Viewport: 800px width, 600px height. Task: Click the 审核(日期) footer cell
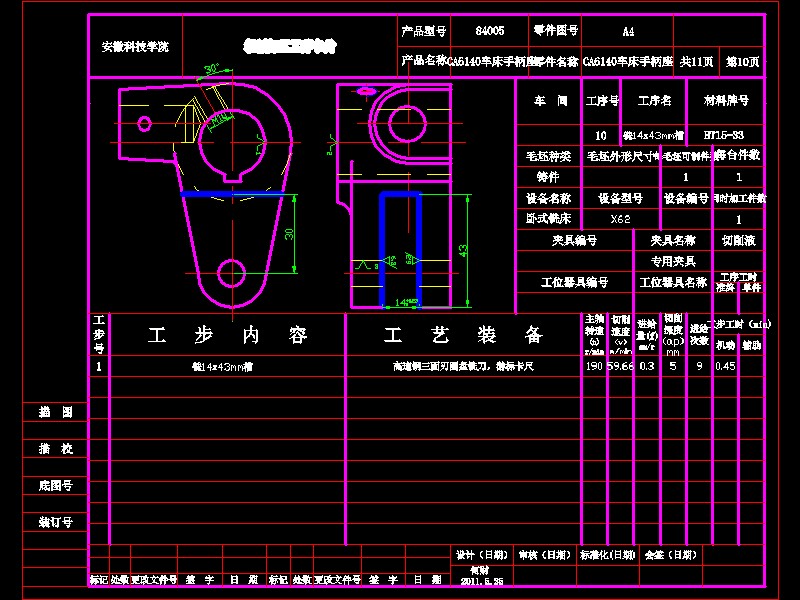click(x=544, y=555)
